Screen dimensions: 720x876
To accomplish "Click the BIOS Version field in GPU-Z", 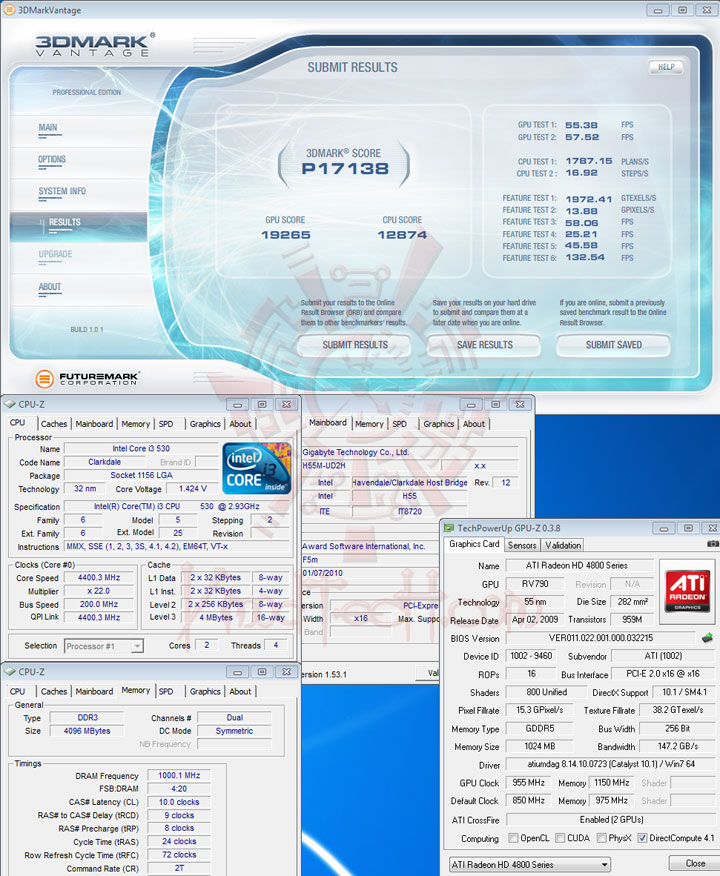I will pyautogui.click(x=600, y=638).
